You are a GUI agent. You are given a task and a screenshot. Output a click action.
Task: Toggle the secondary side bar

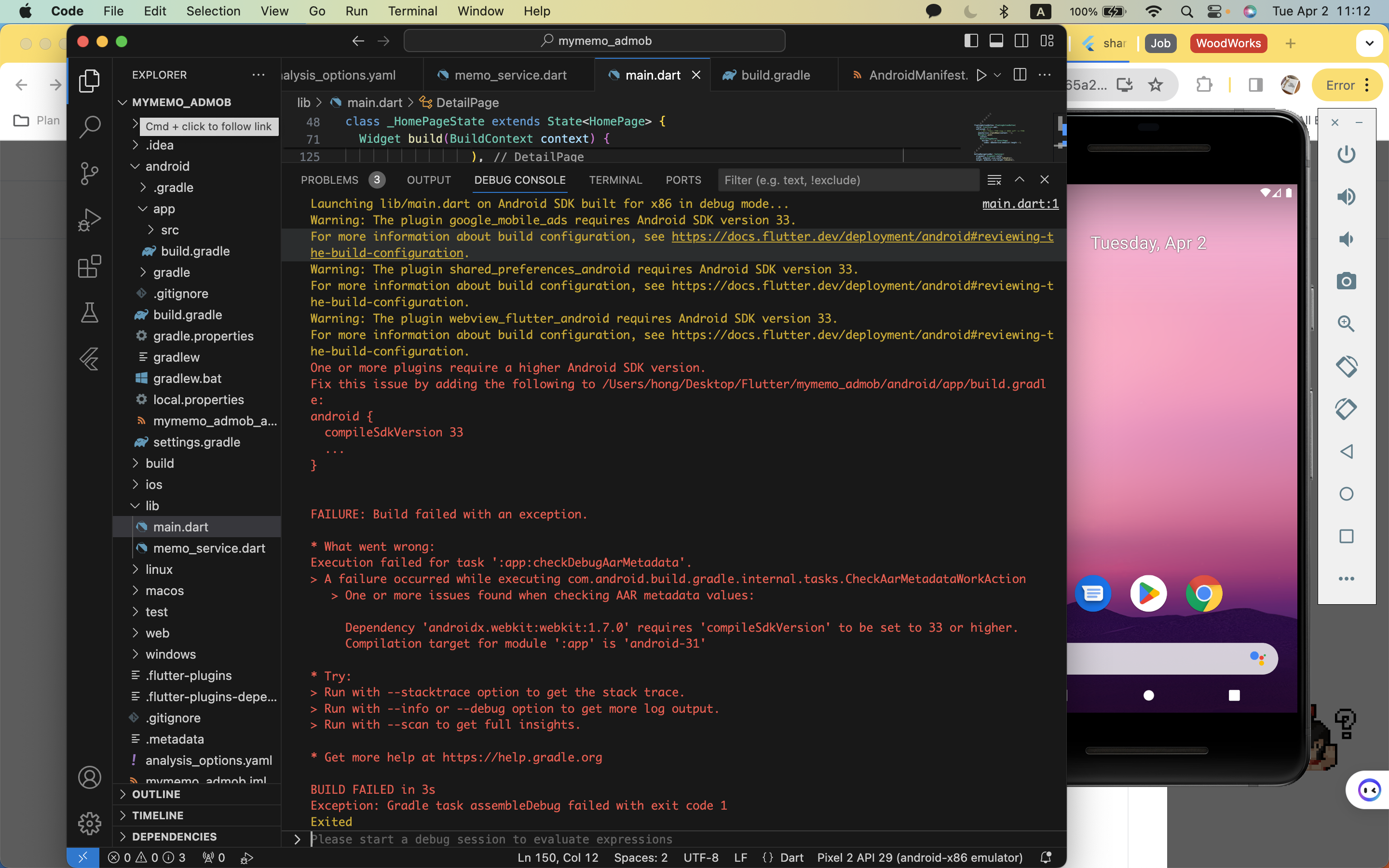[x=1021, y=41]
